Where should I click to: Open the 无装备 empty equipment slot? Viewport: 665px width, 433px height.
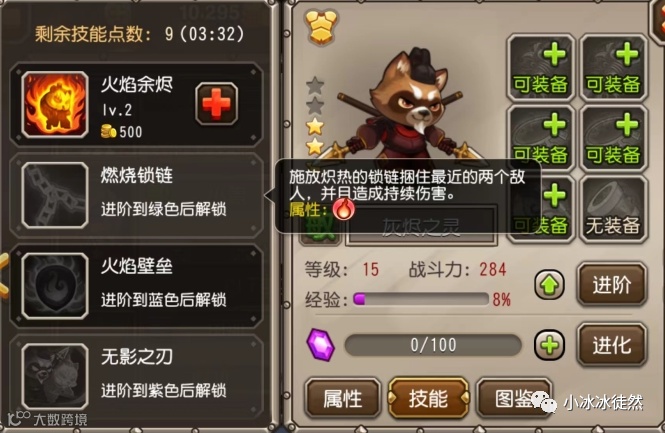point(613,210)
